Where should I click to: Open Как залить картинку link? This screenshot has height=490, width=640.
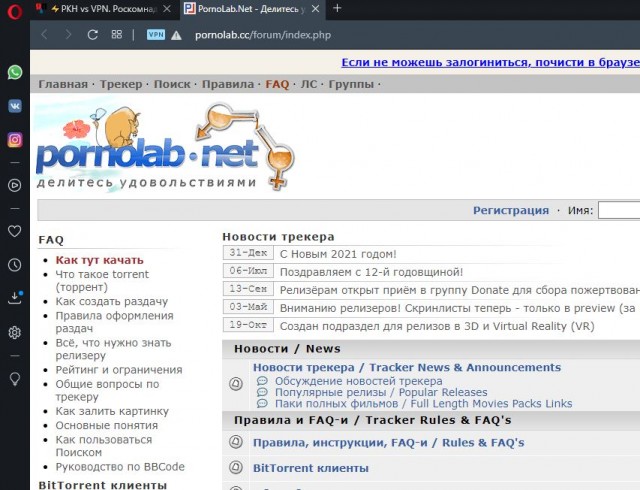click(112, 411)
